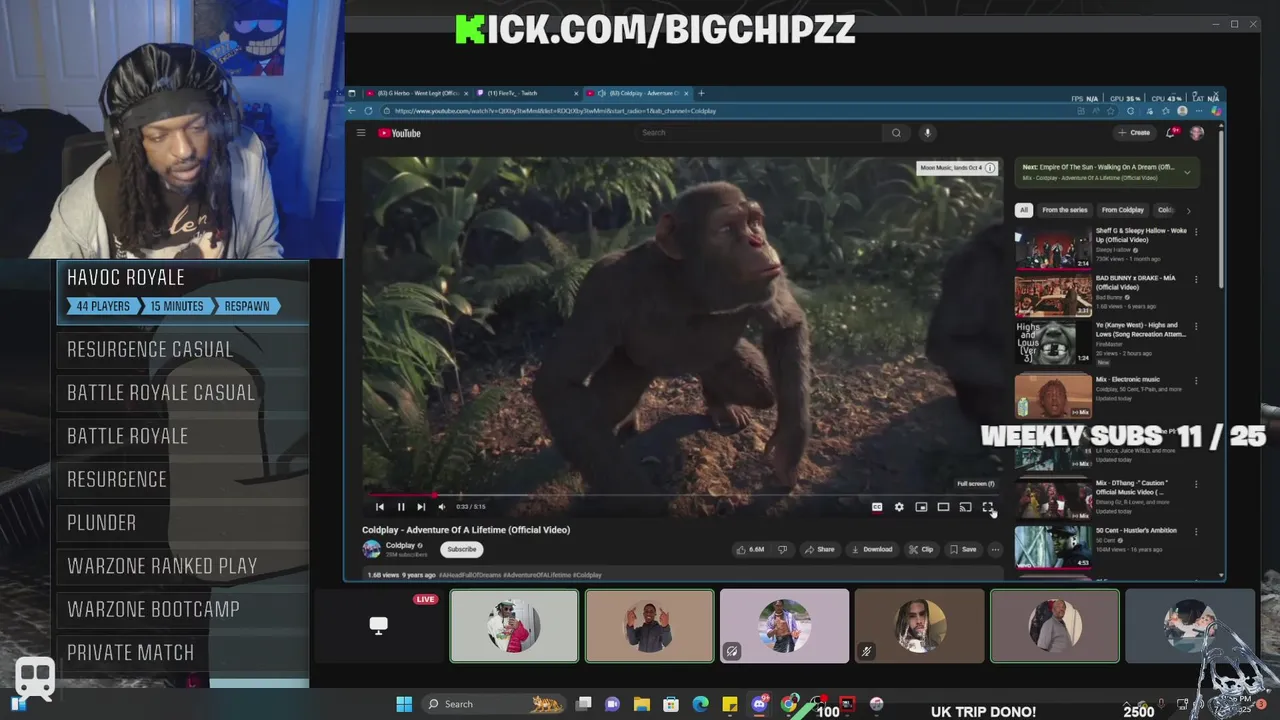Switch to the FireTv Twitch tab
The image size is (1280, 720).
[526, 93]
